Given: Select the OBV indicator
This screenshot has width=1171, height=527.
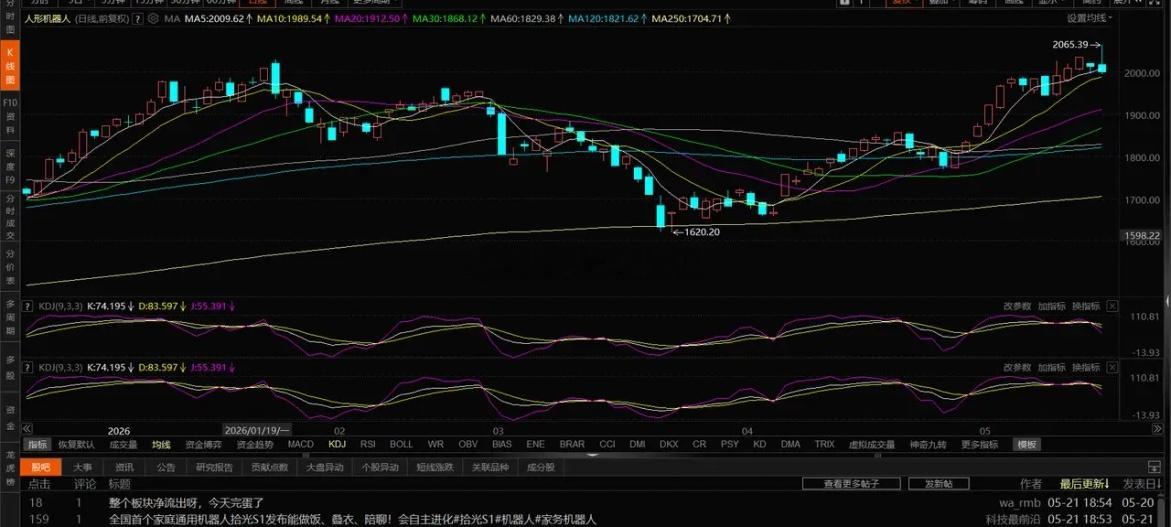Looking at the screenshot, I should pyautogui.click(x=468, y=444).
